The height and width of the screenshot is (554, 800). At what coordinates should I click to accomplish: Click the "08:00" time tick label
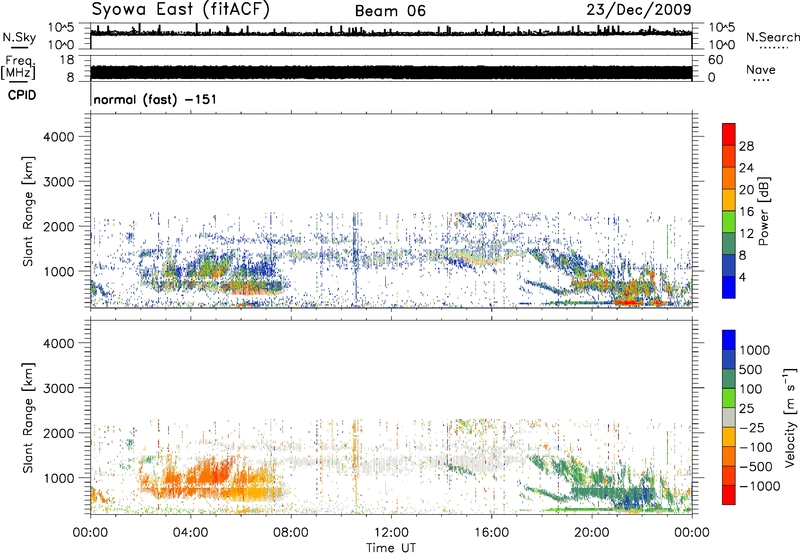pos(291,533)
